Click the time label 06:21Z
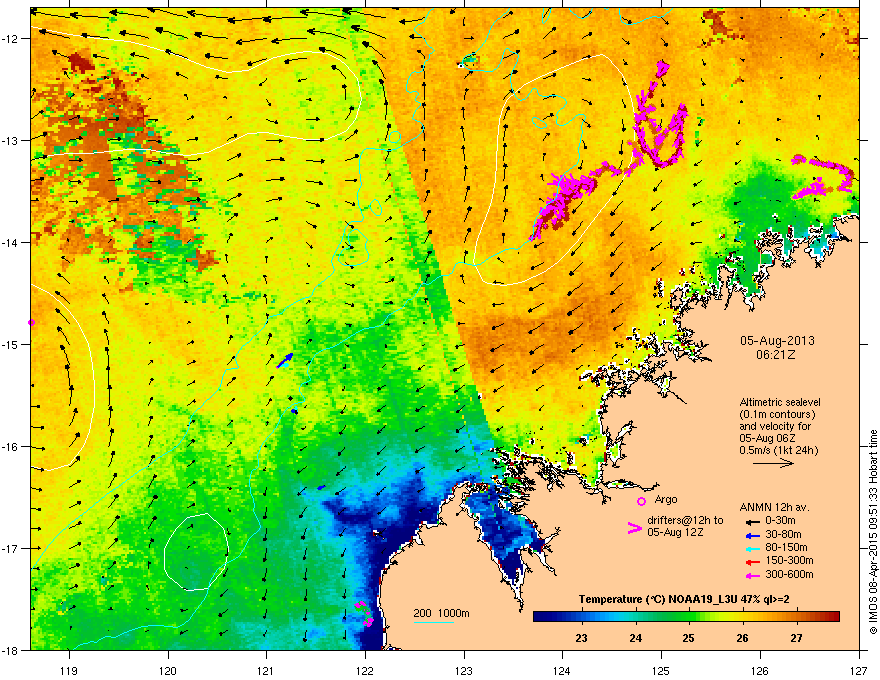 click(x=776, y=355)
